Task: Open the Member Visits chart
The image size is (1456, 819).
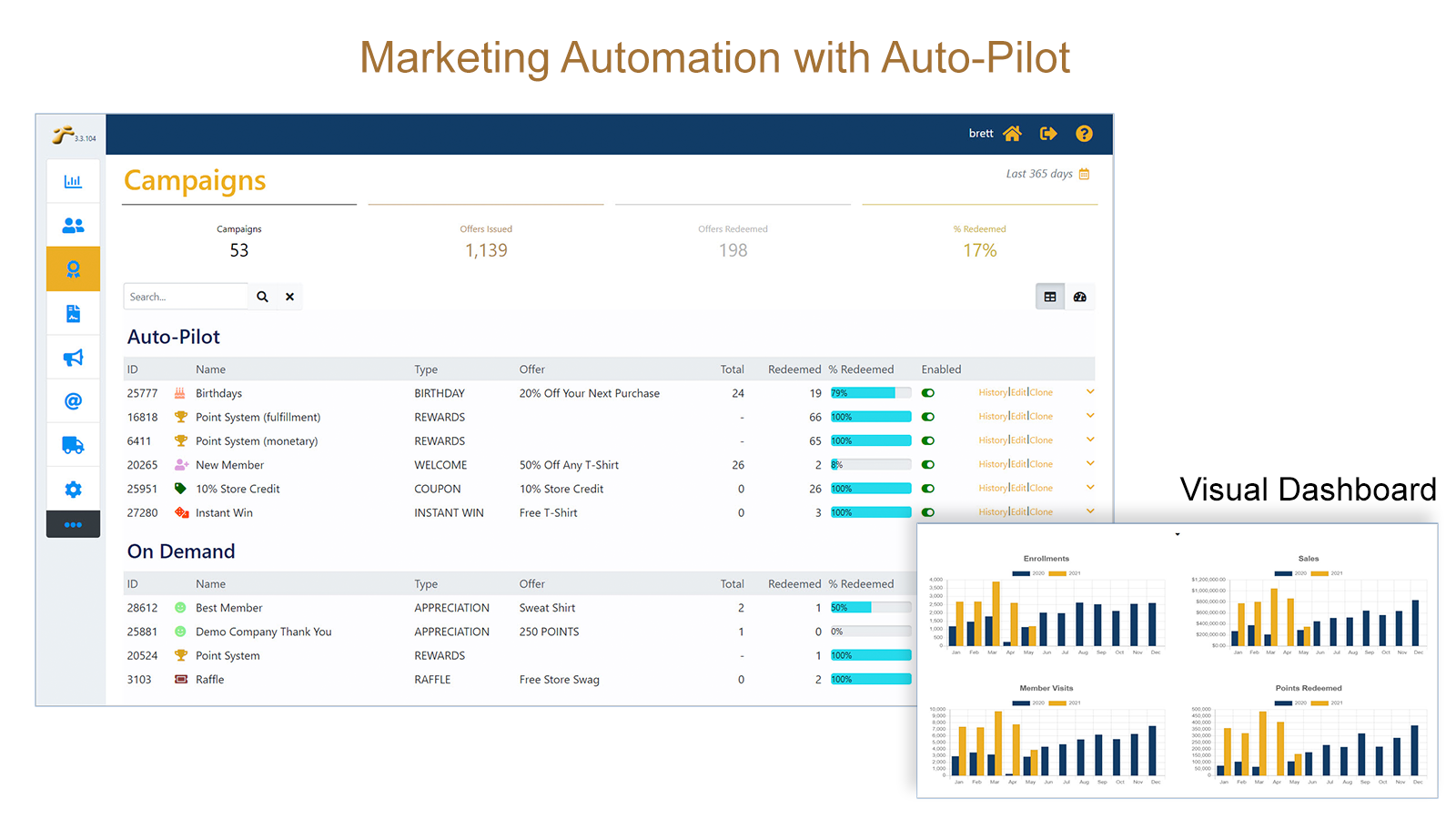Action: [x=1046, y=735]
